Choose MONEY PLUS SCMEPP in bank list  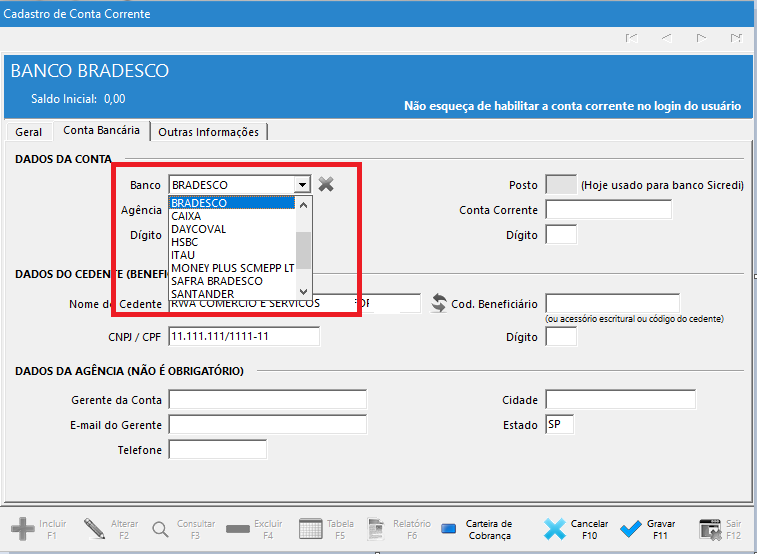[x=232, y=268]
